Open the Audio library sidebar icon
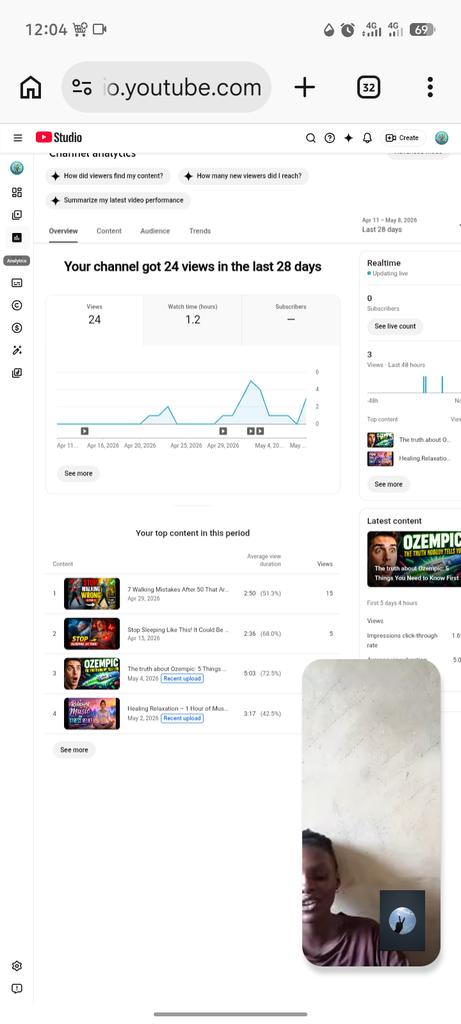Image resolution: width=461 pixels, height=1024 pixels. pyautogui.click(x=17, y=373)
